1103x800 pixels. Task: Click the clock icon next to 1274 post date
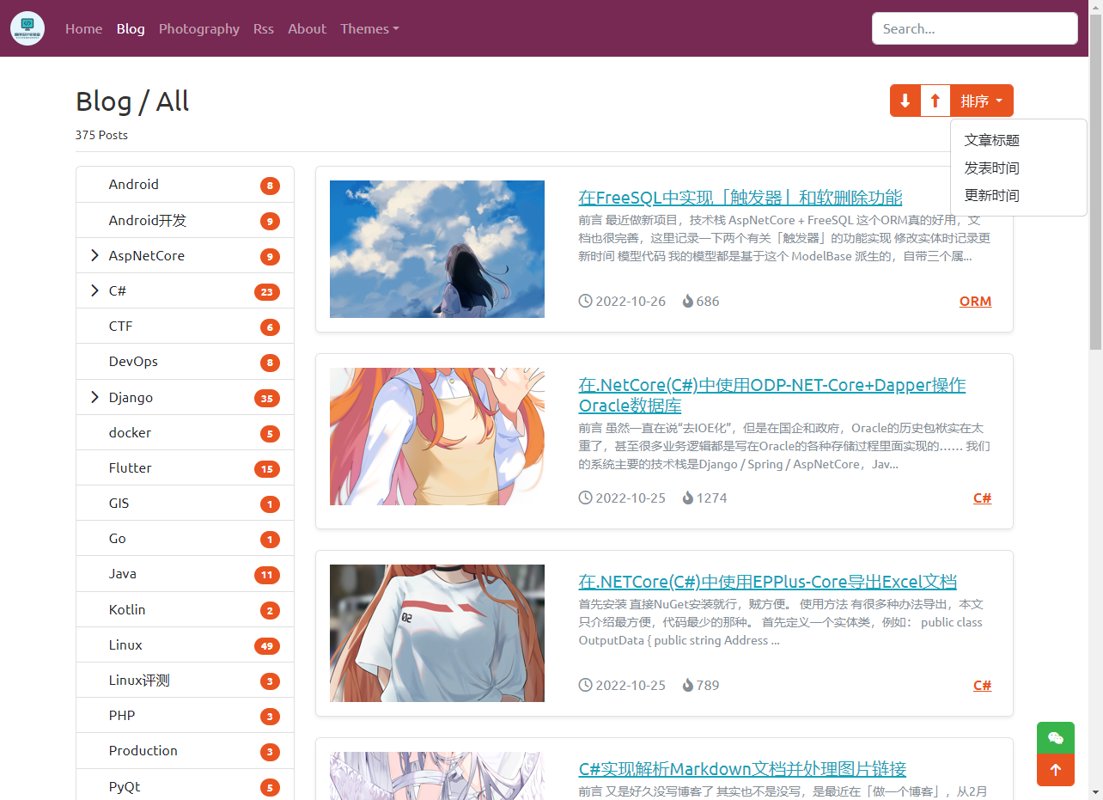click(x=585, y=498)
